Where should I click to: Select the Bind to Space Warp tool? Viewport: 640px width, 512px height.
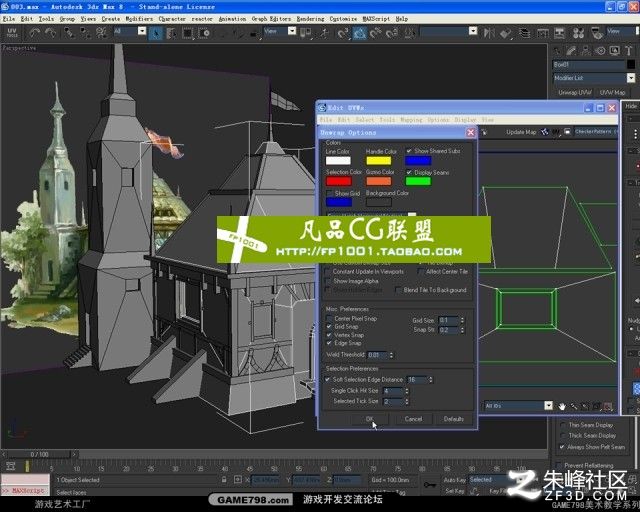click(x=101, y=33)
